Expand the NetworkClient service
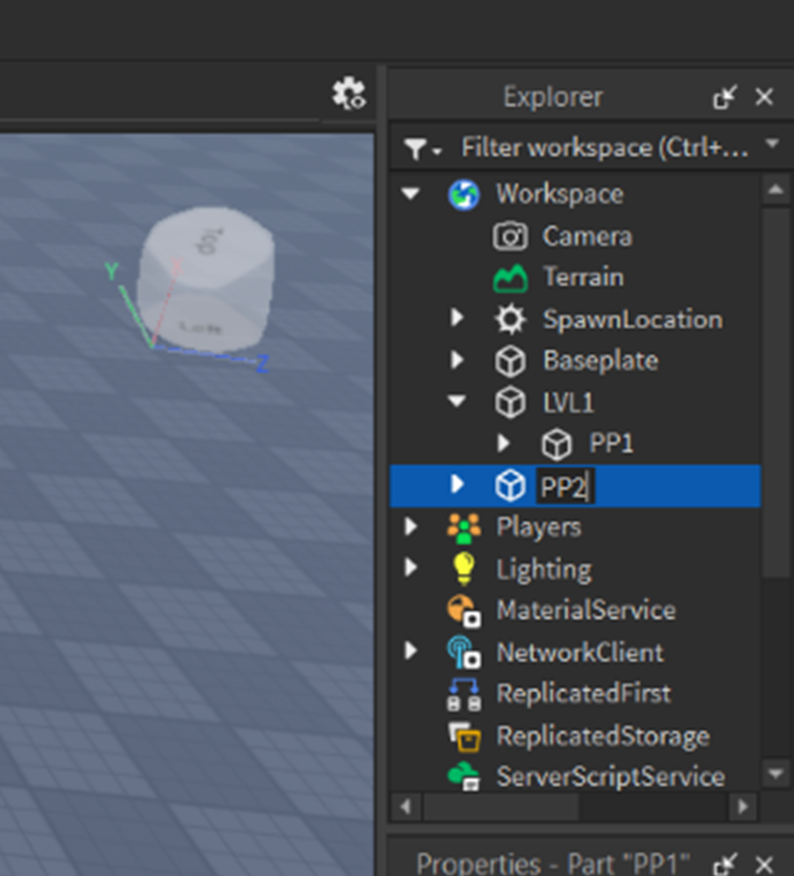Viewport: 794px width, 876px height. (x=411, y=651)
